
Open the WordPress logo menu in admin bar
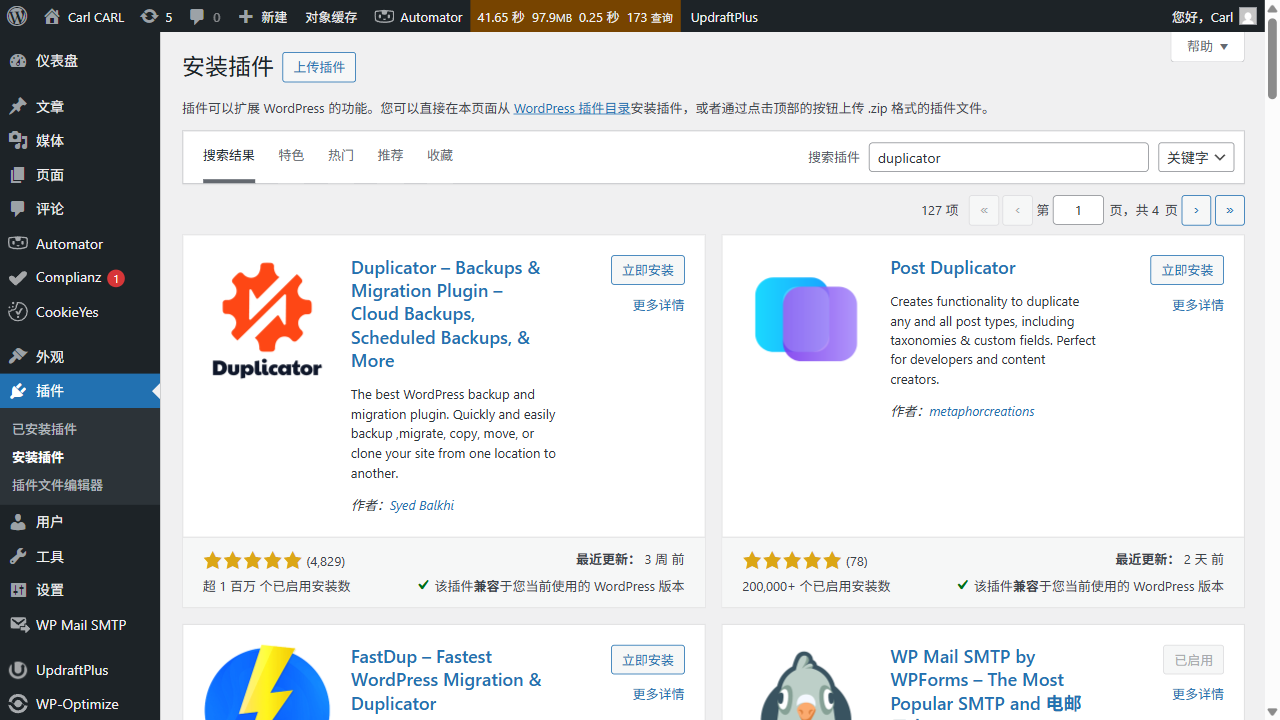tap(16, 16)
